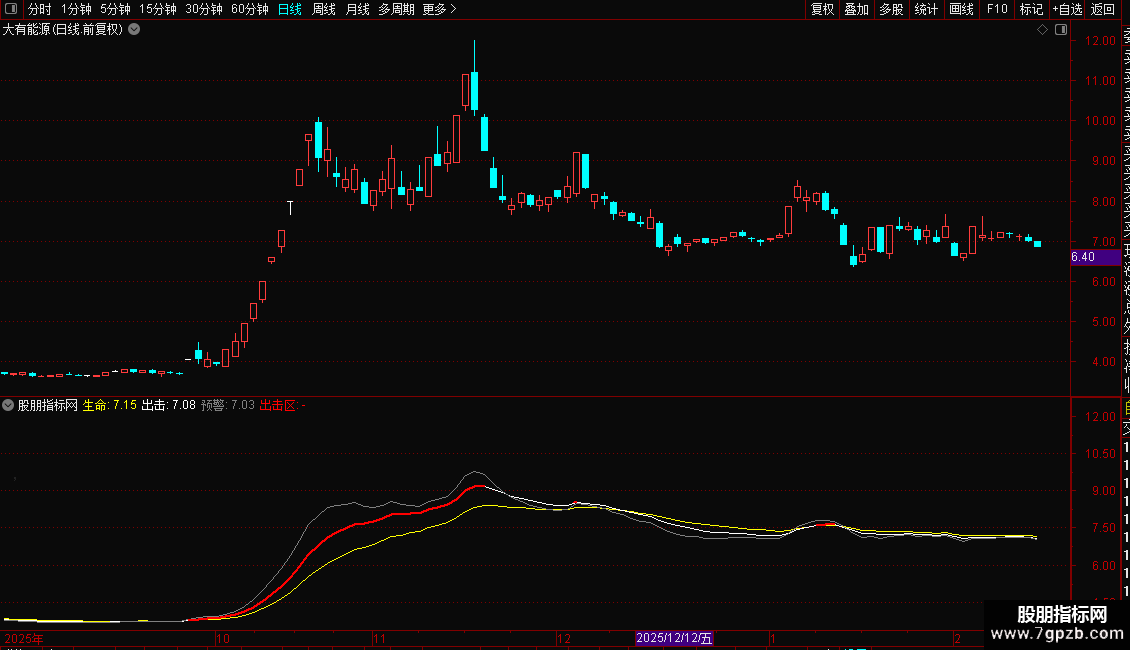The width and height of the screenshot is (1130, 650).
Task: Click the 叠加 overlay button
Action: click(857, 9)
